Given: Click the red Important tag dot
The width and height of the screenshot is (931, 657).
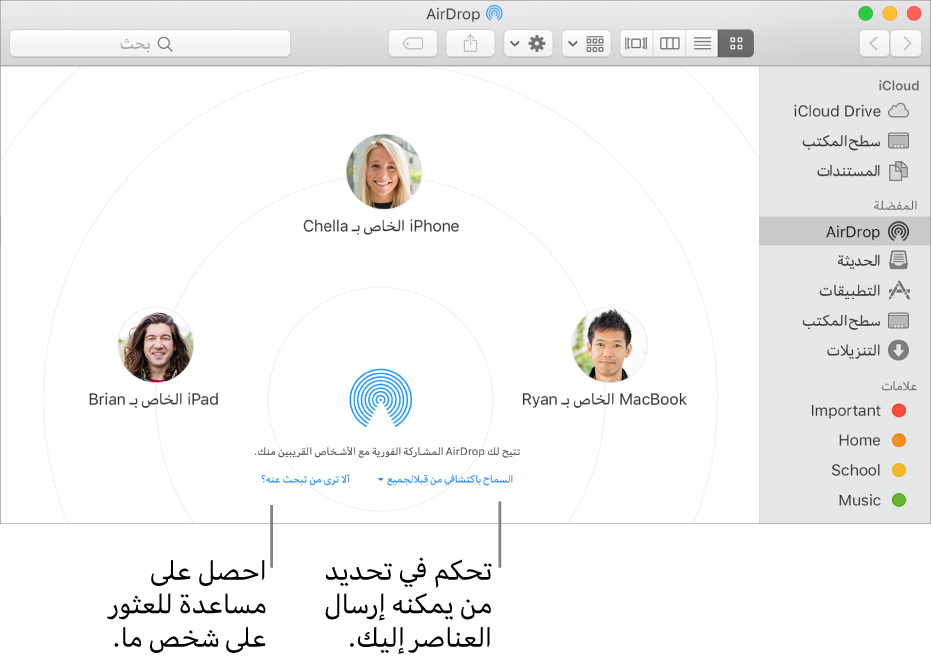Looking at the screenshot, I should pos(899,410).
